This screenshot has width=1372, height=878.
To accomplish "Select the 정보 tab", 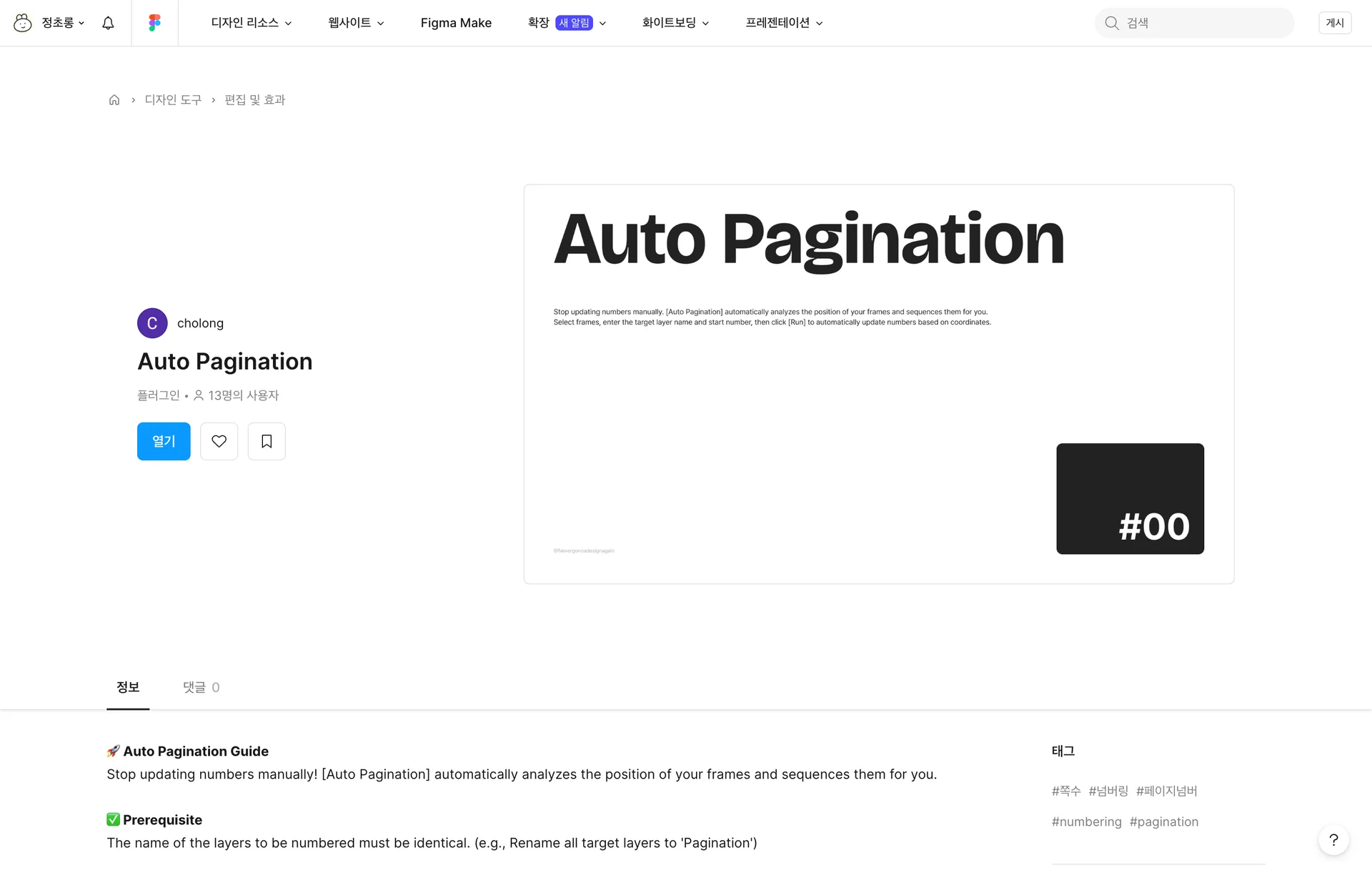I will tap(128, 687).
